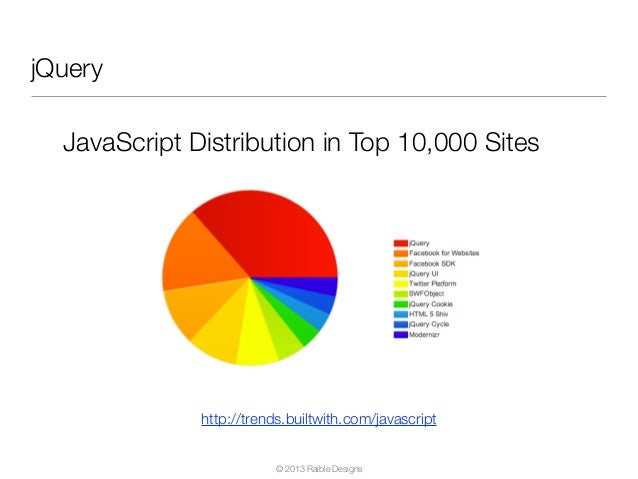
Task: Select the green jQuery Cookie swatch
Action: [x=400, y=304]
